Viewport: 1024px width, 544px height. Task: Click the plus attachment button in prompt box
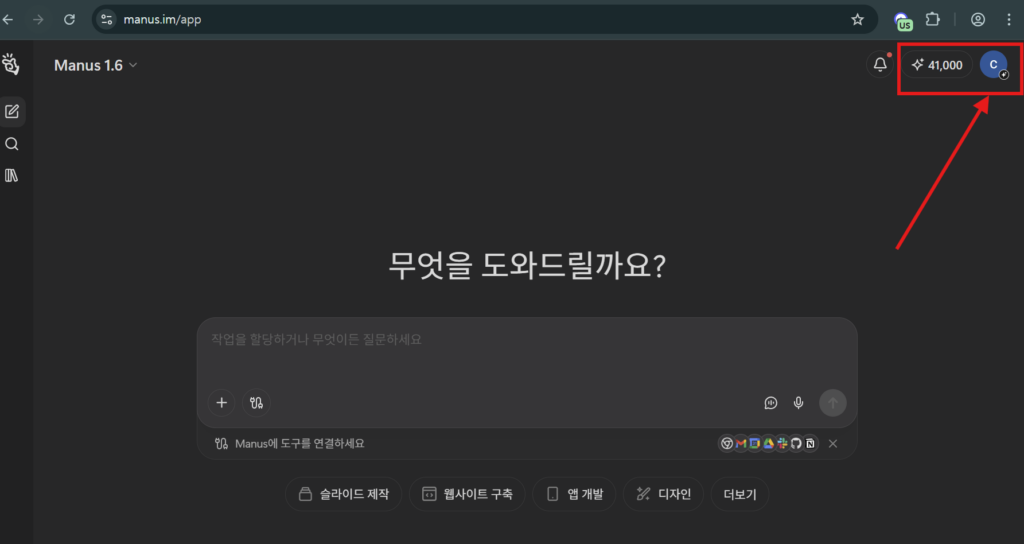click(222, 403)
